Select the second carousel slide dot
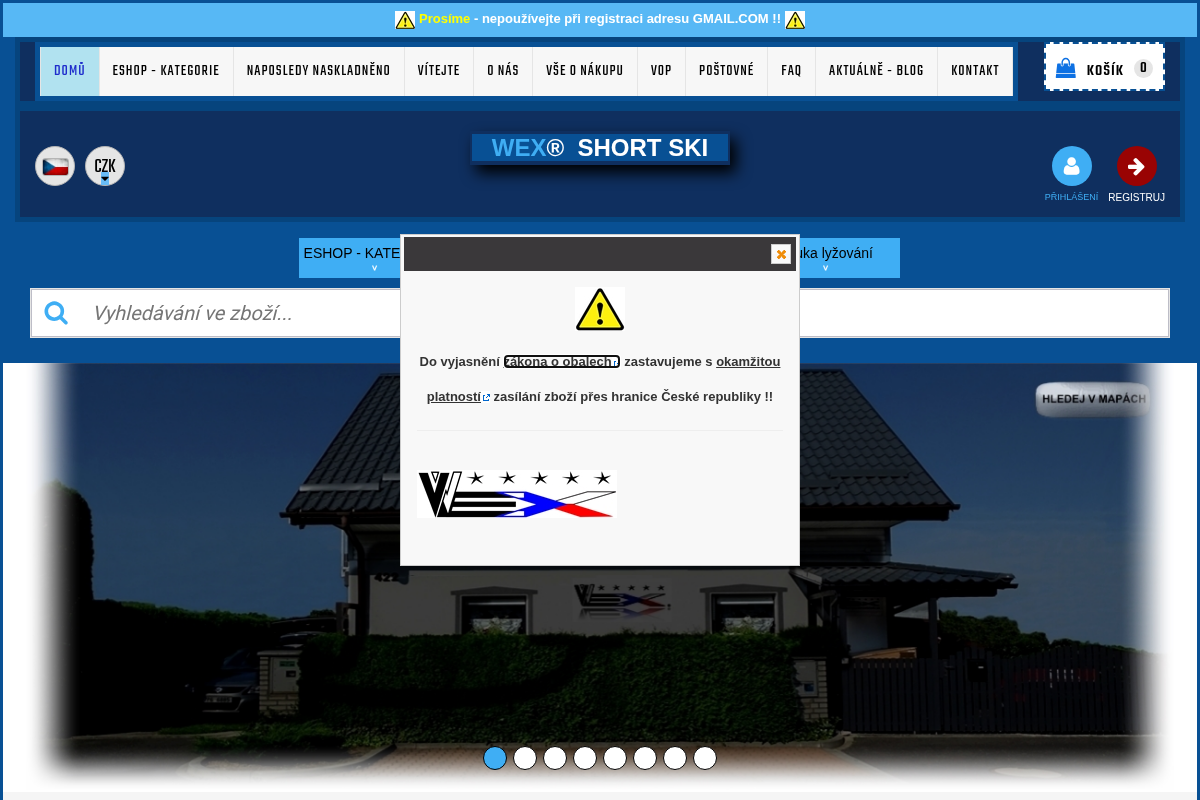This screenshot has height=800, width=1200. pyautogui.click(x=525, y=758)
